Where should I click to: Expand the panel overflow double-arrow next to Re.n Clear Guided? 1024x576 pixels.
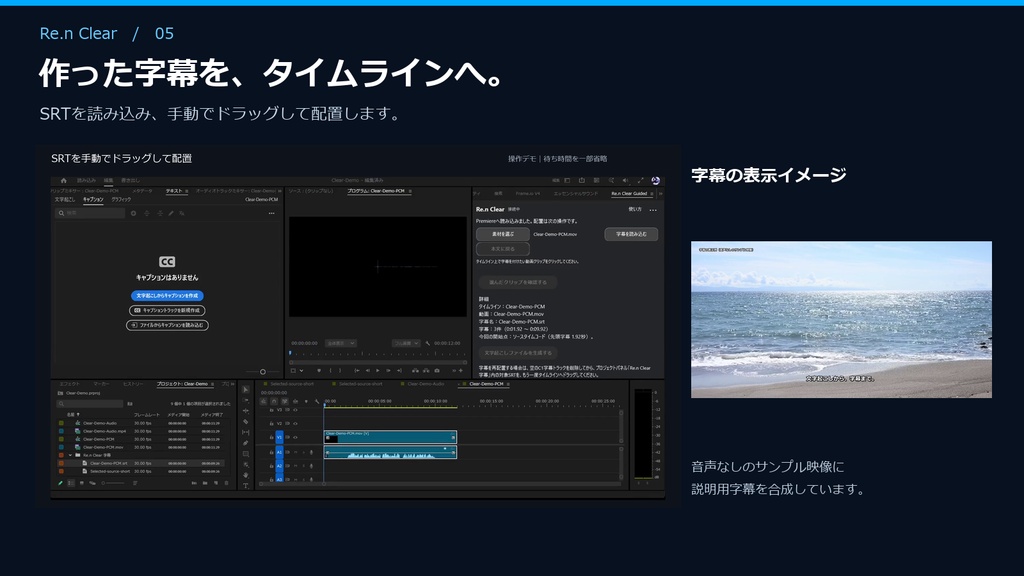click(x=660, y=194)
